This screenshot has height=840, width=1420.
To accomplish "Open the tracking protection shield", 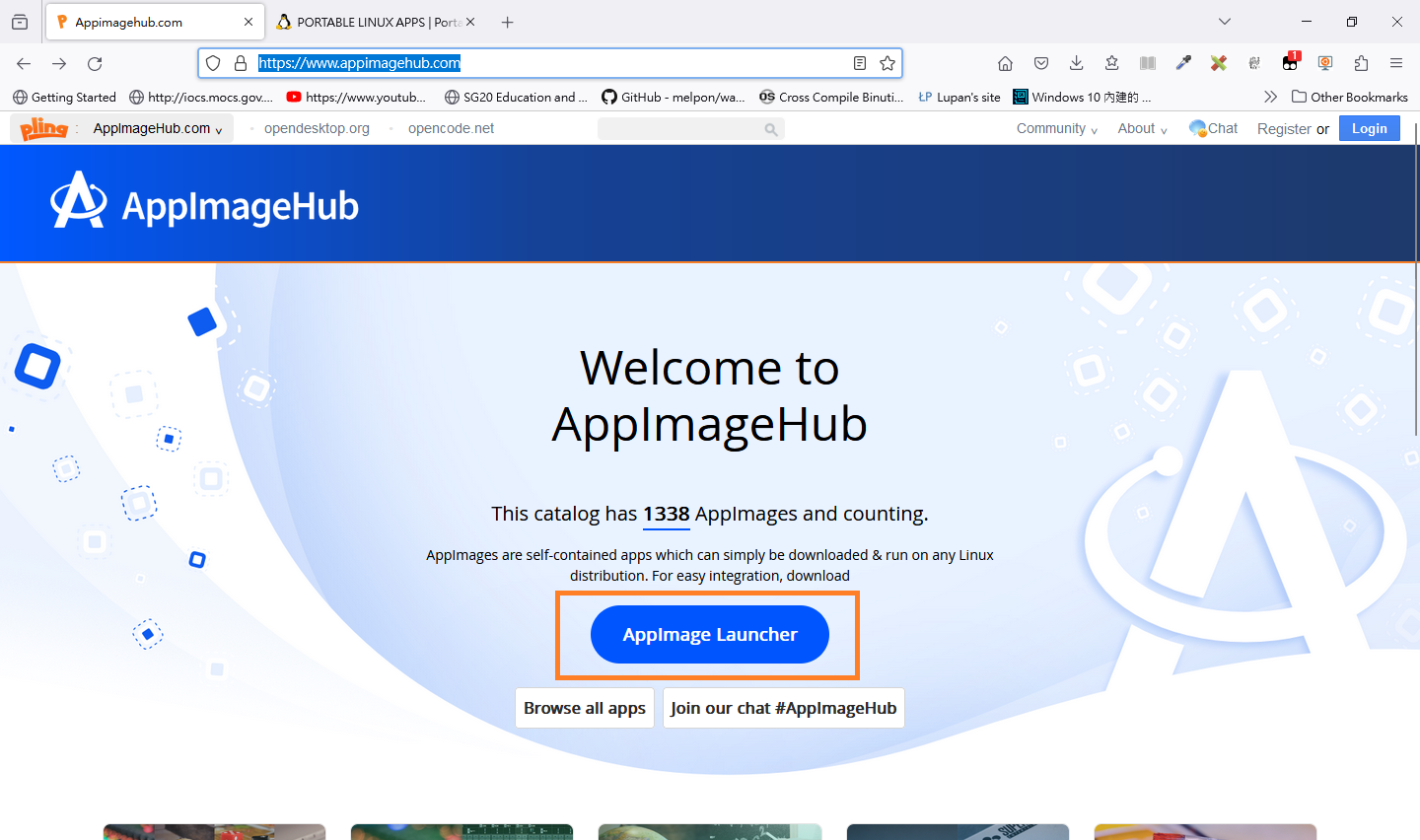I will coord(213,63).
